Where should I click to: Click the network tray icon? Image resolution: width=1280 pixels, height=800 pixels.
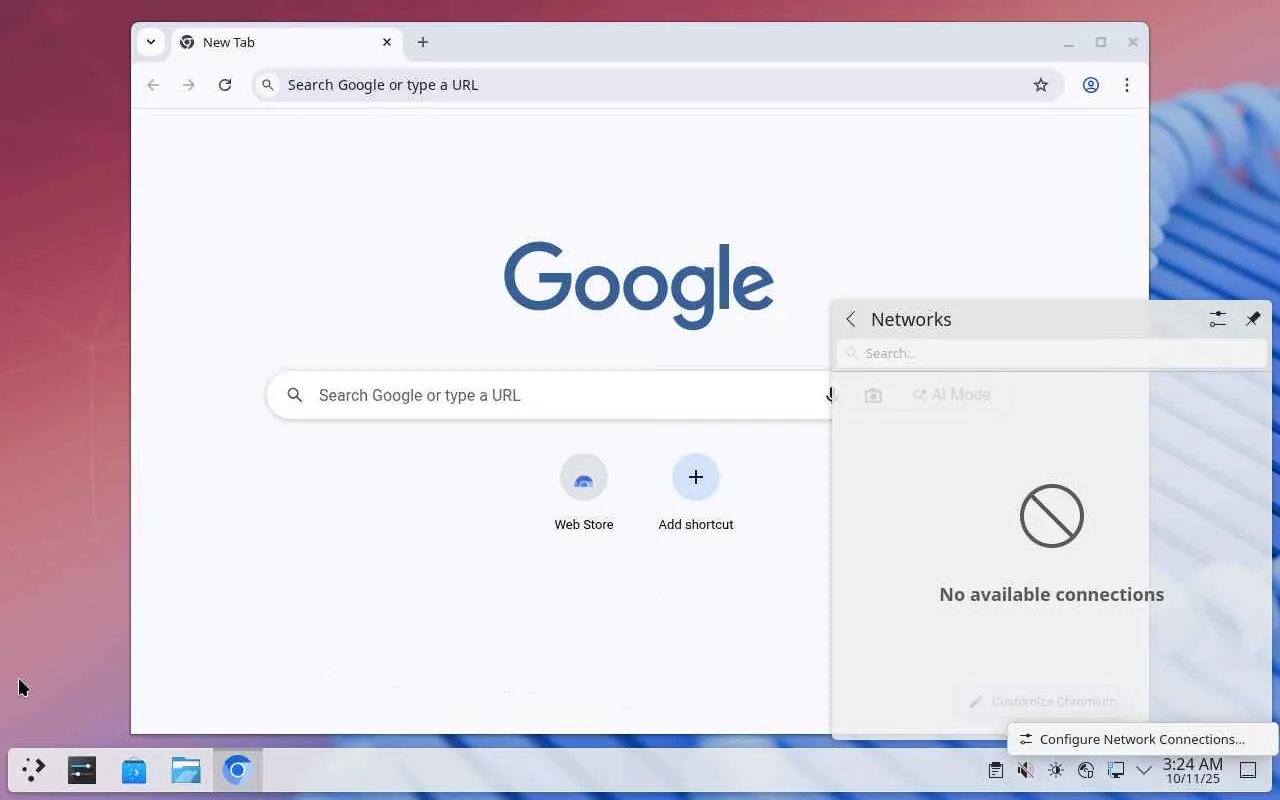1116,770
